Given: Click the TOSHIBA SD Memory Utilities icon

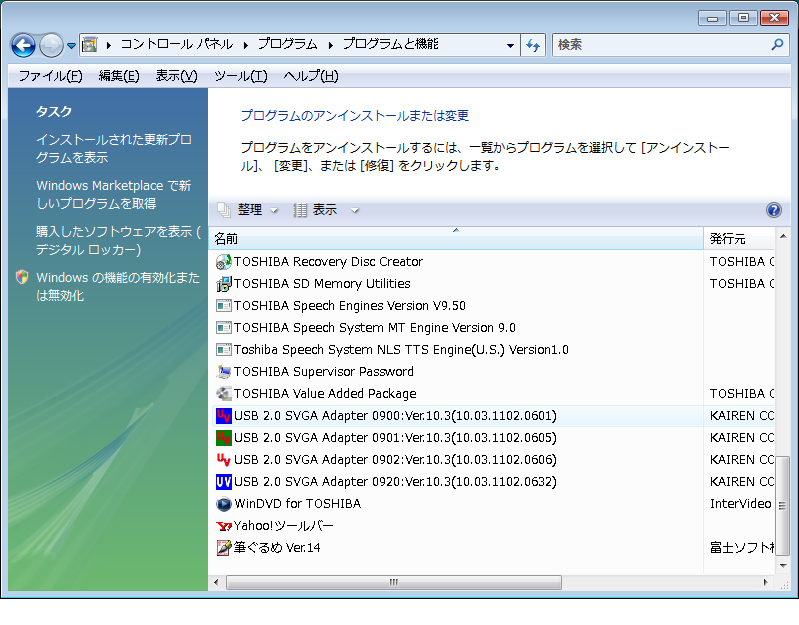Looking at the screenshot, I should [223, 284].
